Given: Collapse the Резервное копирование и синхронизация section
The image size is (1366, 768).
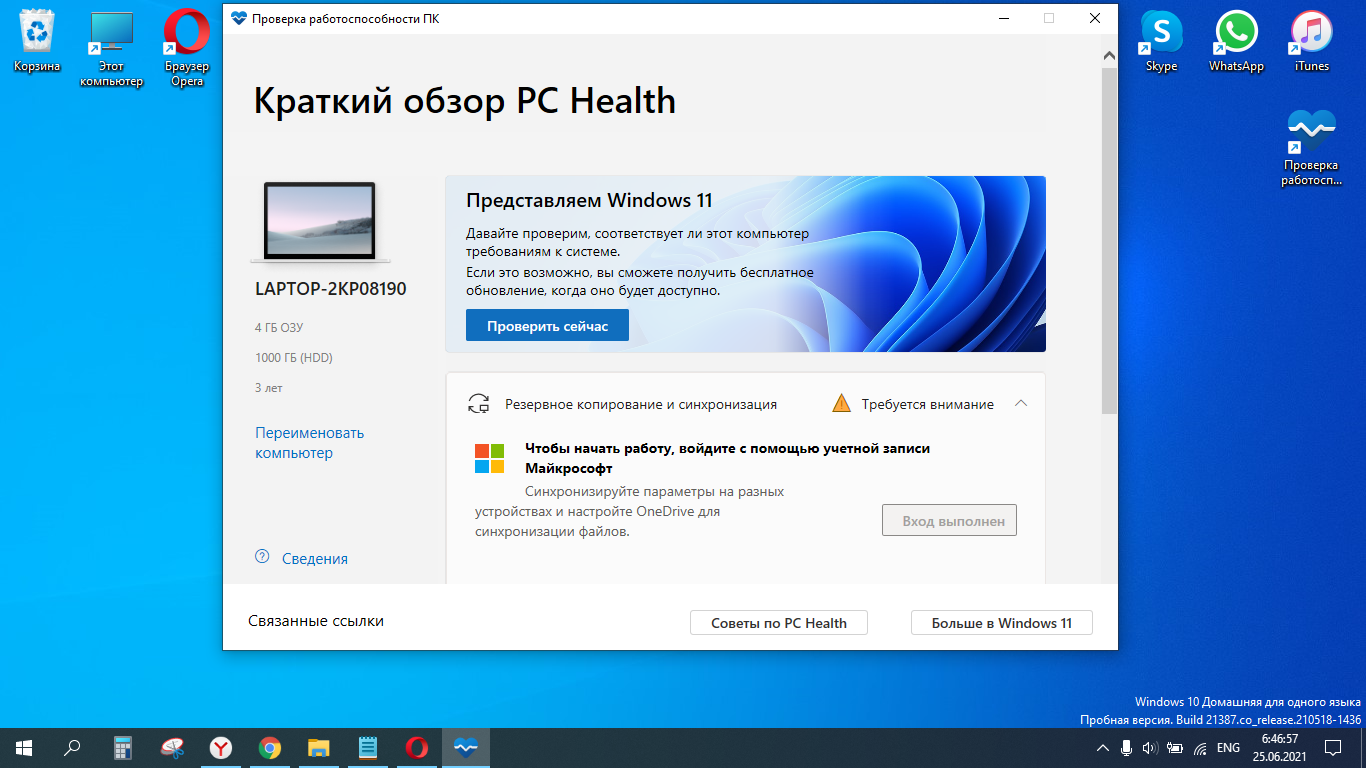Looking at the screenshot, I should click(x=1021, y=404).
